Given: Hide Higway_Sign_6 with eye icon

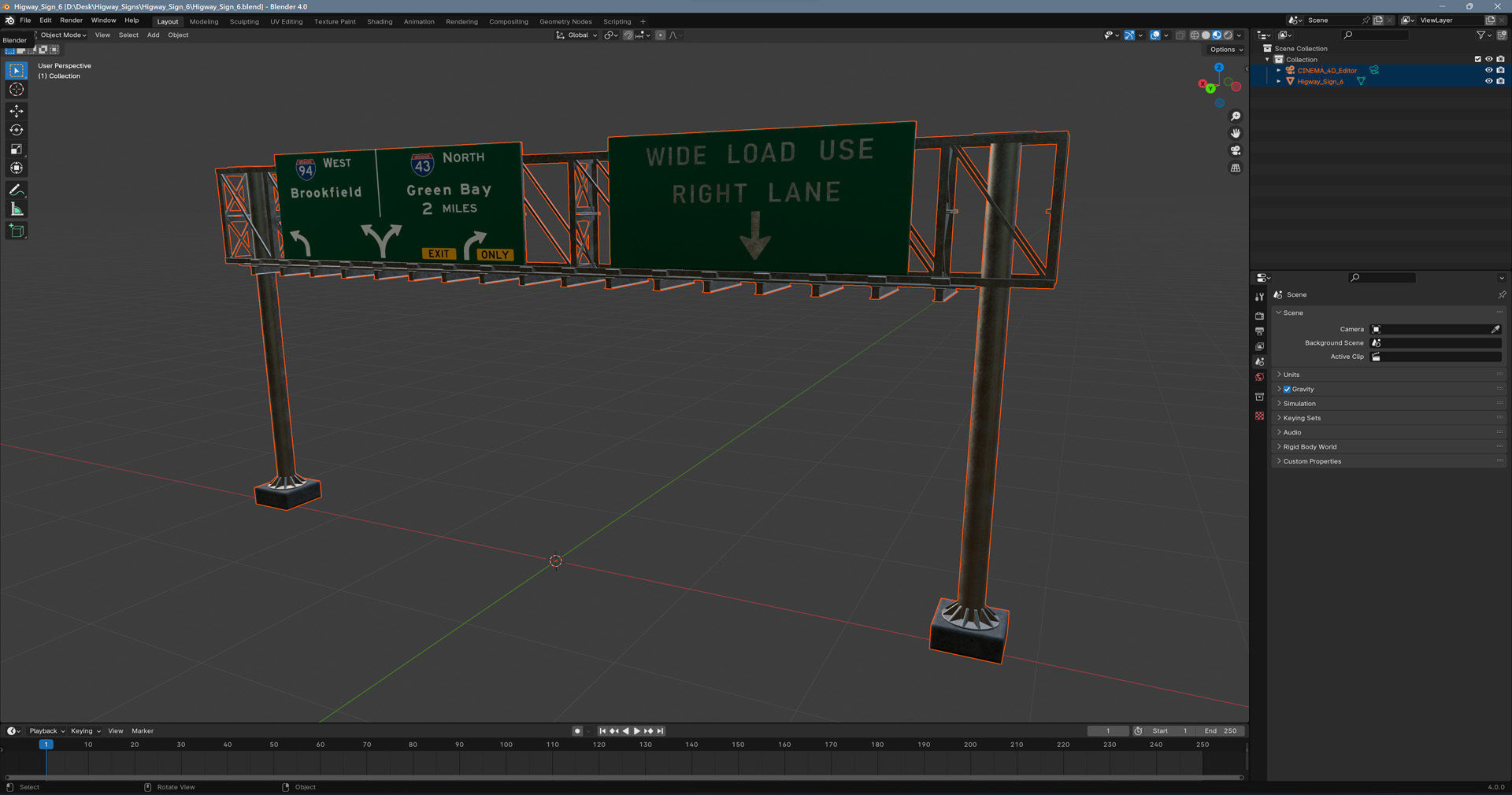Looking at the screenshot, I should point(1488,81).
